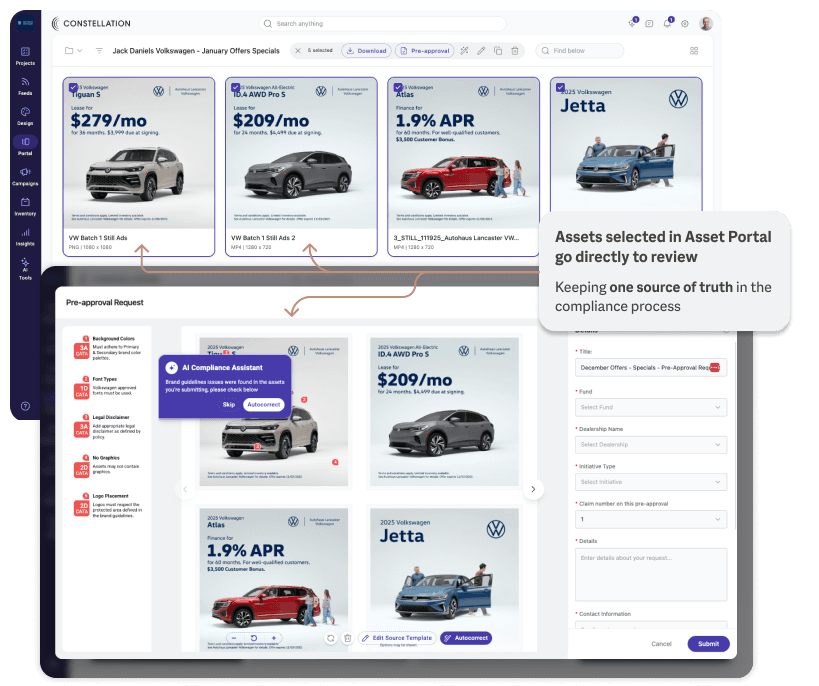Go to previous assets with left chevron
The width and height of the screenshot is (819, 686).
click(x=185, y=489)
